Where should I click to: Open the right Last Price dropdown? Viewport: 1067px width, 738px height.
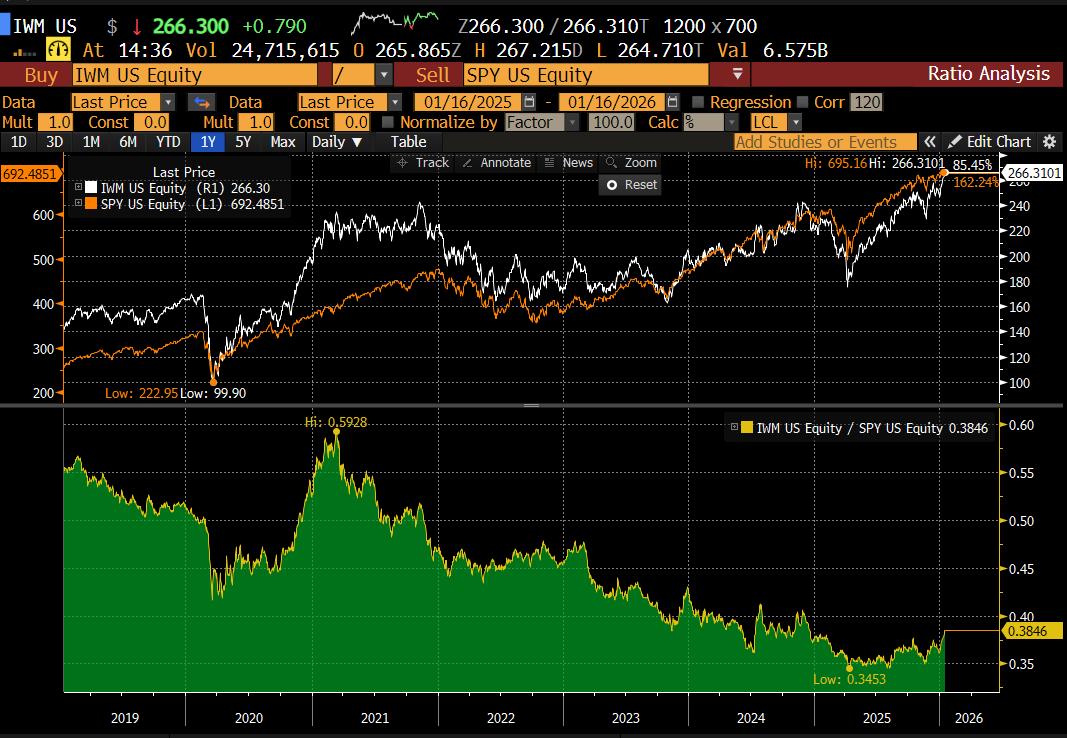(395, 102)
